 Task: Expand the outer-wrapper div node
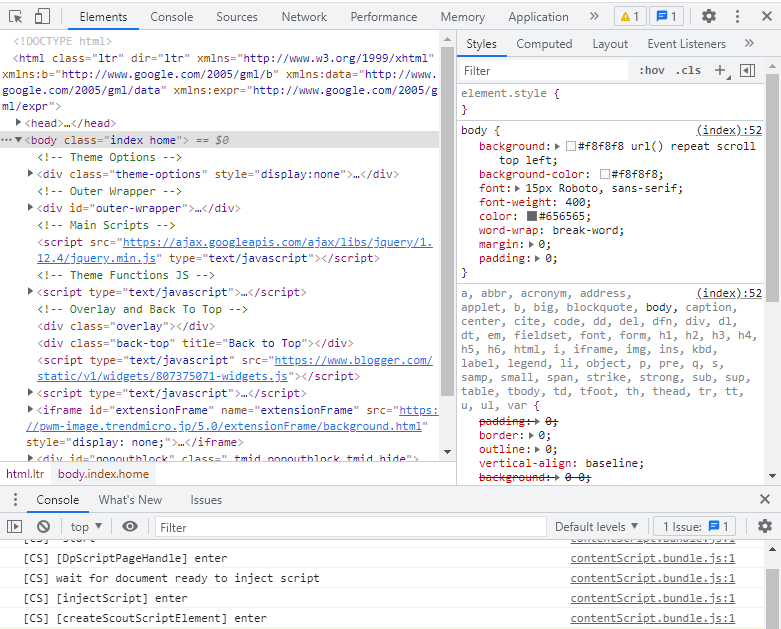click(x=30, y=207)
